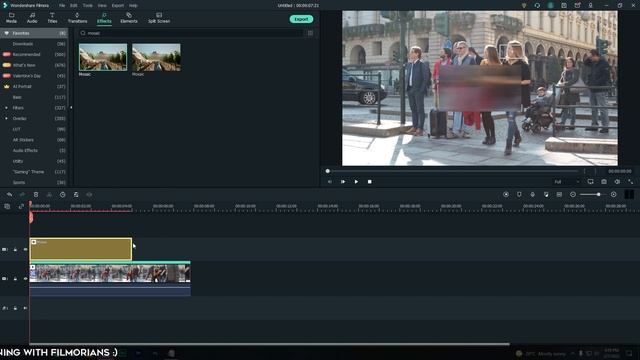Select the LUT category

point(34,129)
